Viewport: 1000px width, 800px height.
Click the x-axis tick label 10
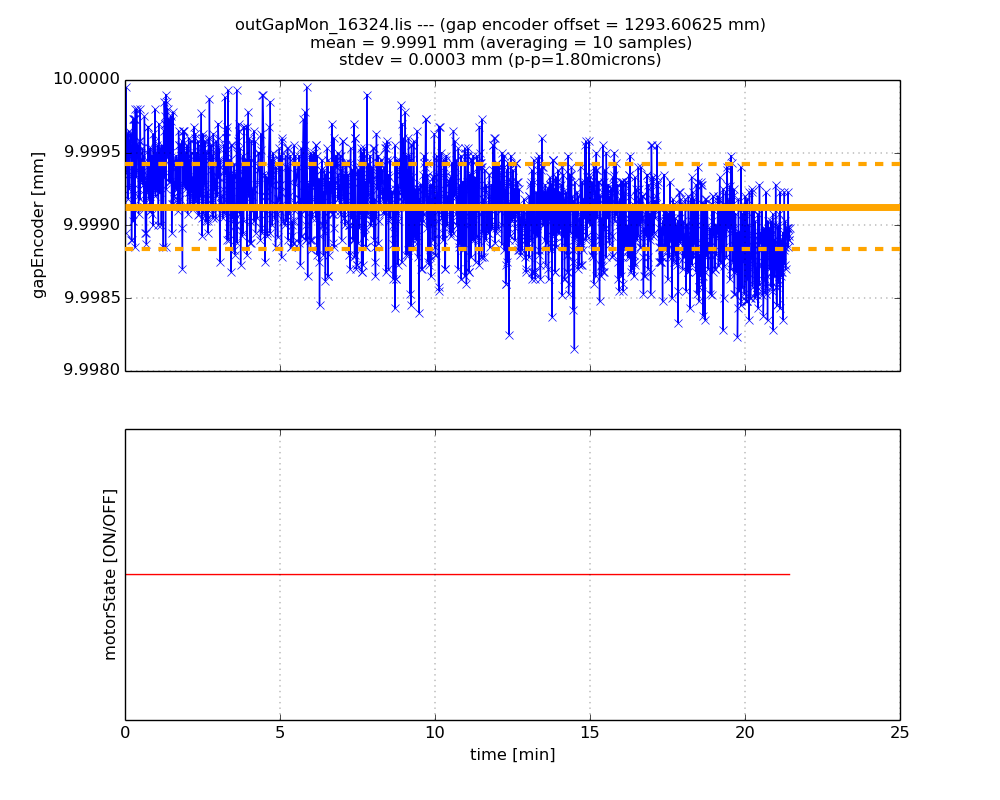point(435,733)
